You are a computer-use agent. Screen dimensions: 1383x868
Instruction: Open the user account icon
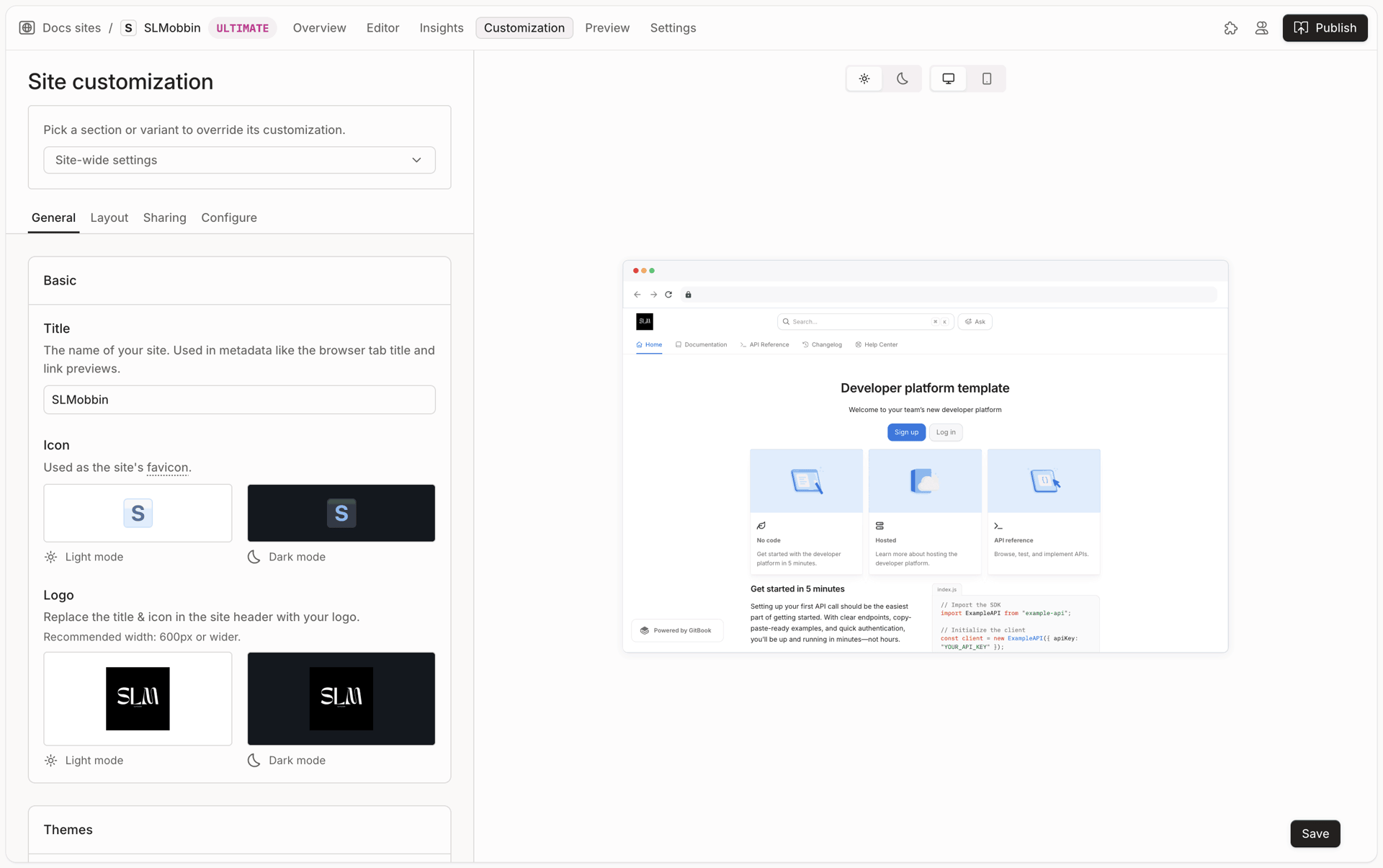tap(1261, 28)
